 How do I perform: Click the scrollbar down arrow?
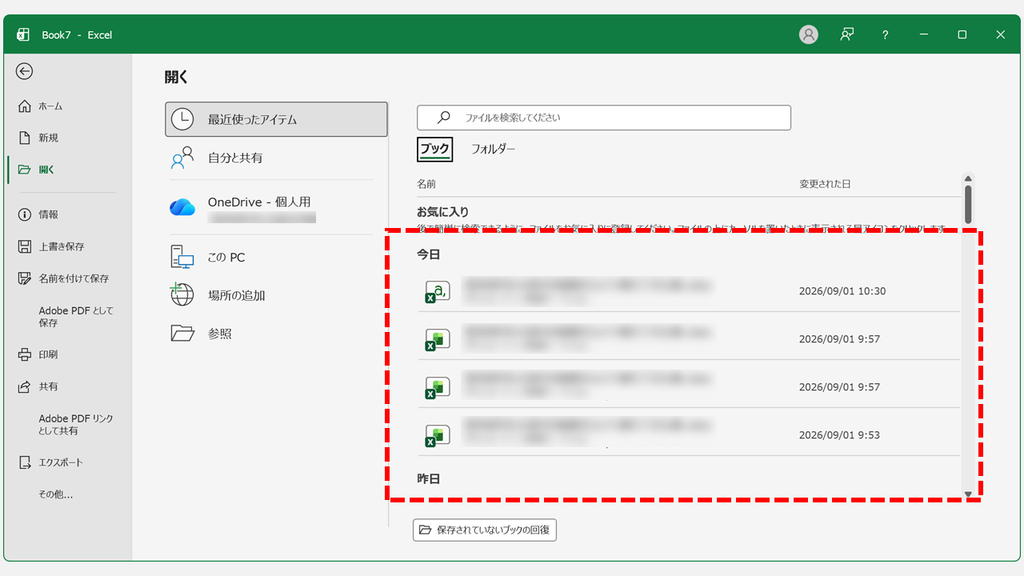click(x=968, y=494)
